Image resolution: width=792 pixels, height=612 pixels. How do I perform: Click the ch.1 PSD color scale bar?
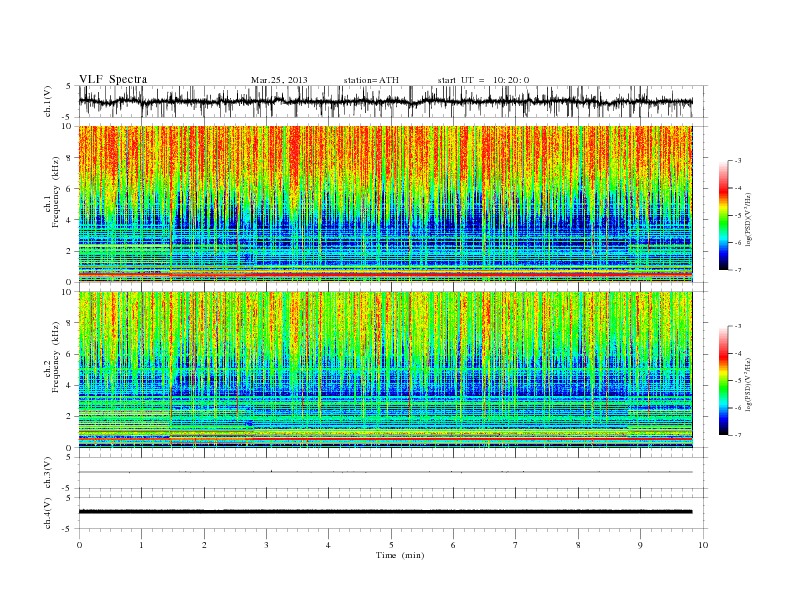click(x=723, y=215)
